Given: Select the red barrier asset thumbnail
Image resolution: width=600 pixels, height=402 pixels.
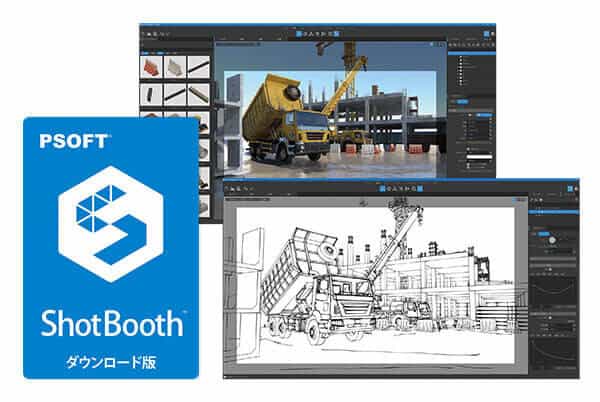Looking at the screenshot, I should click(152, 67).
